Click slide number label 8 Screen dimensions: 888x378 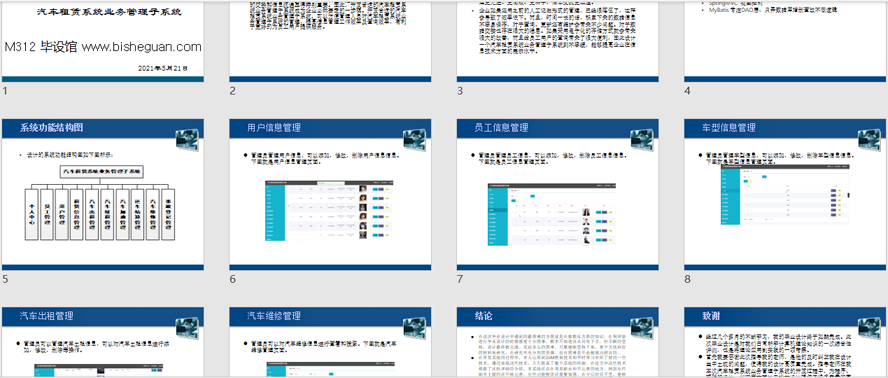click(x=688, y=279)
